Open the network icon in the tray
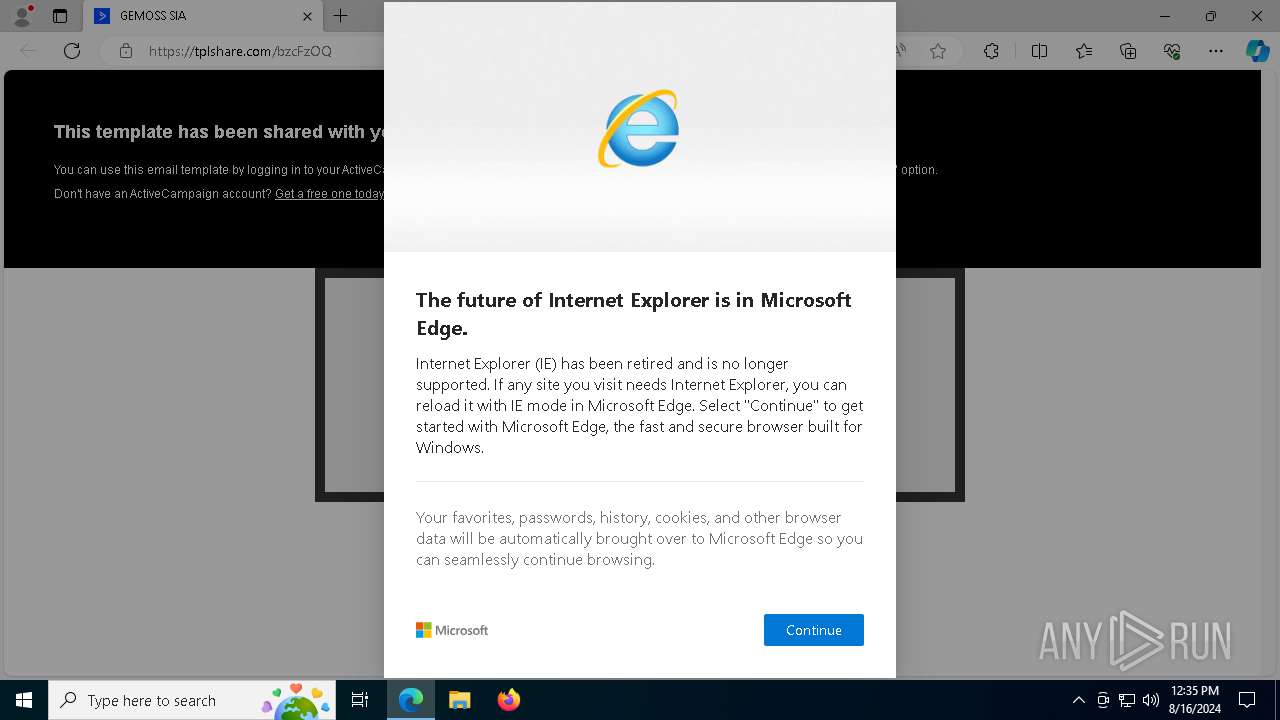This screenshot has width=1280, height=720. [1127, 700]
